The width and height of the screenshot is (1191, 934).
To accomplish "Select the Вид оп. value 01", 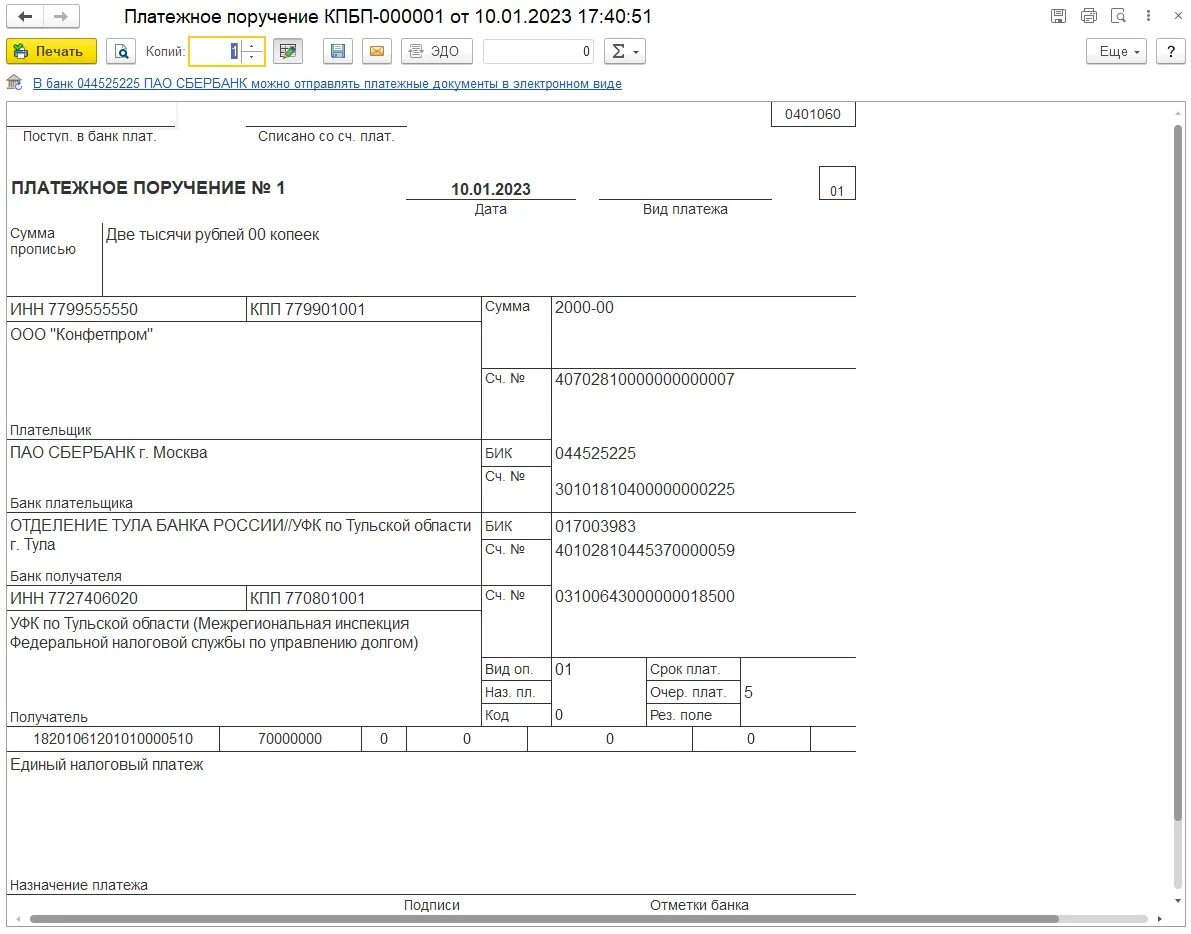I will point(564,670).
